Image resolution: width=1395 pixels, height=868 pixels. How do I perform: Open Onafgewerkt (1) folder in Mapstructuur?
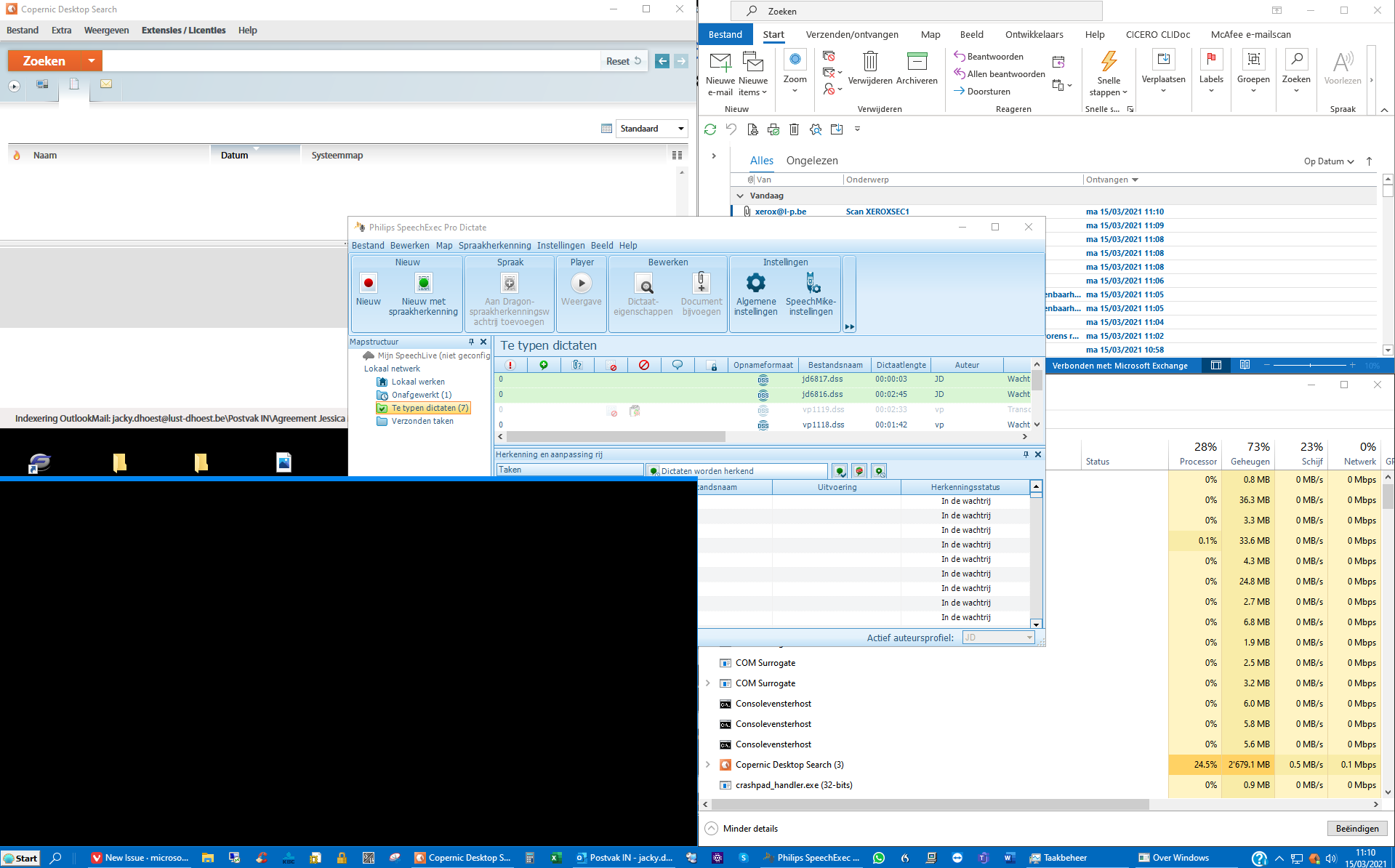coord(421,395)
